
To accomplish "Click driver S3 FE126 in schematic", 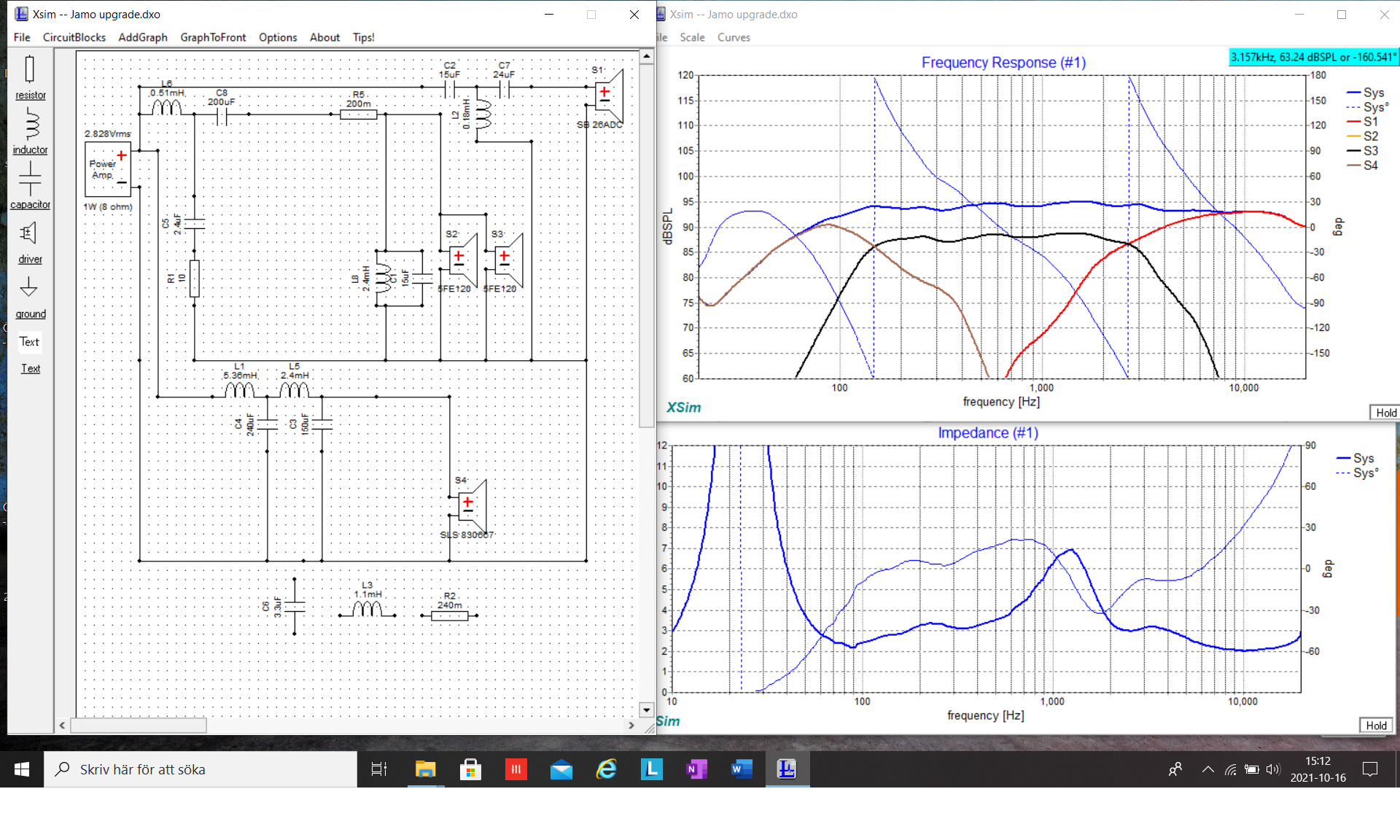I will click(508, 260).
